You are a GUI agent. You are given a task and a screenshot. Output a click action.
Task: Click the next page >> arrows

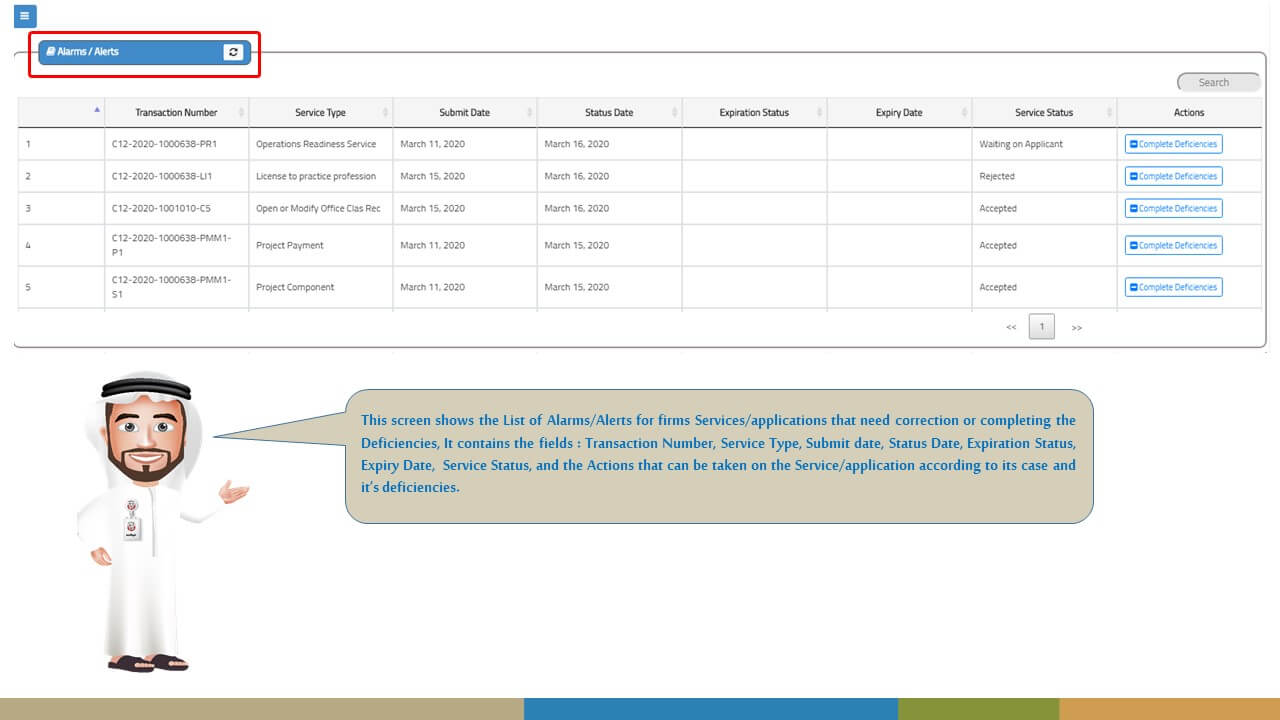click(x=1076, y=328)
